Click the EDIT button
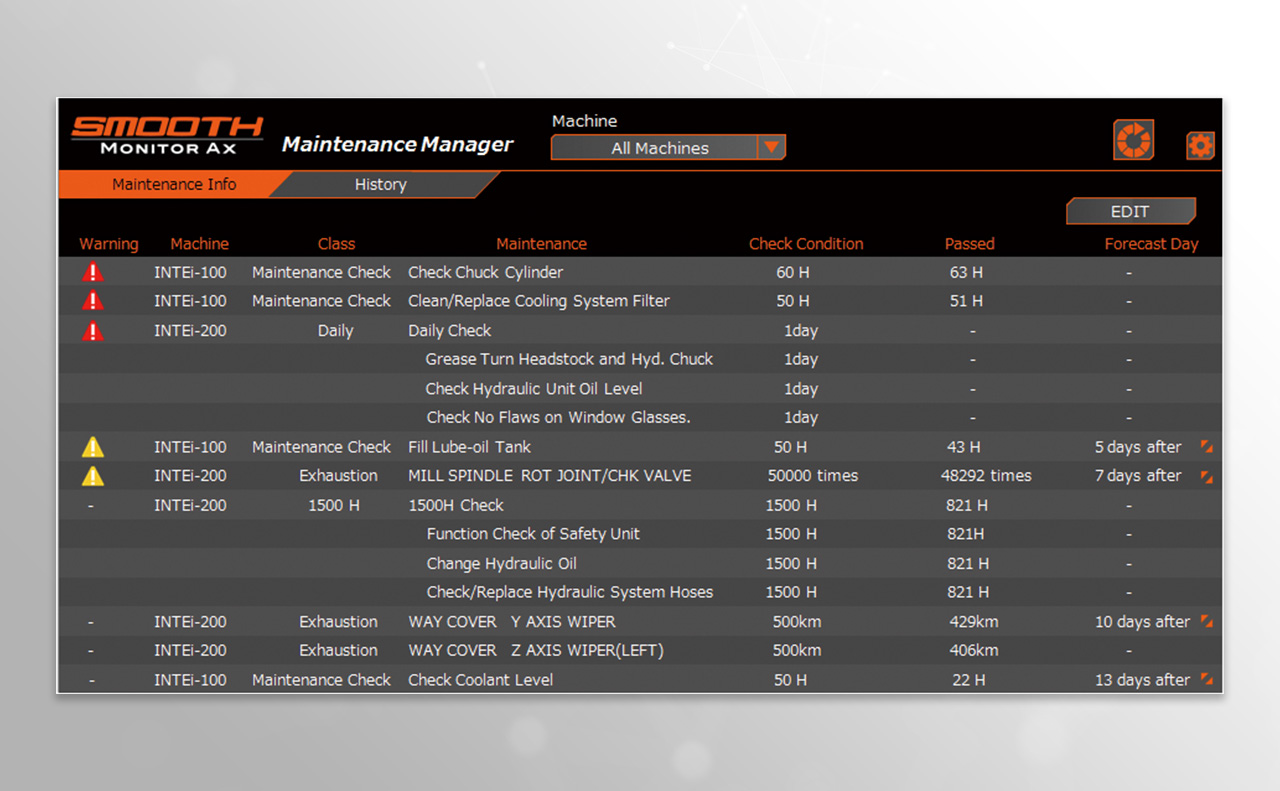This screenshot has width=1280, height=791. pos(1130,211)
